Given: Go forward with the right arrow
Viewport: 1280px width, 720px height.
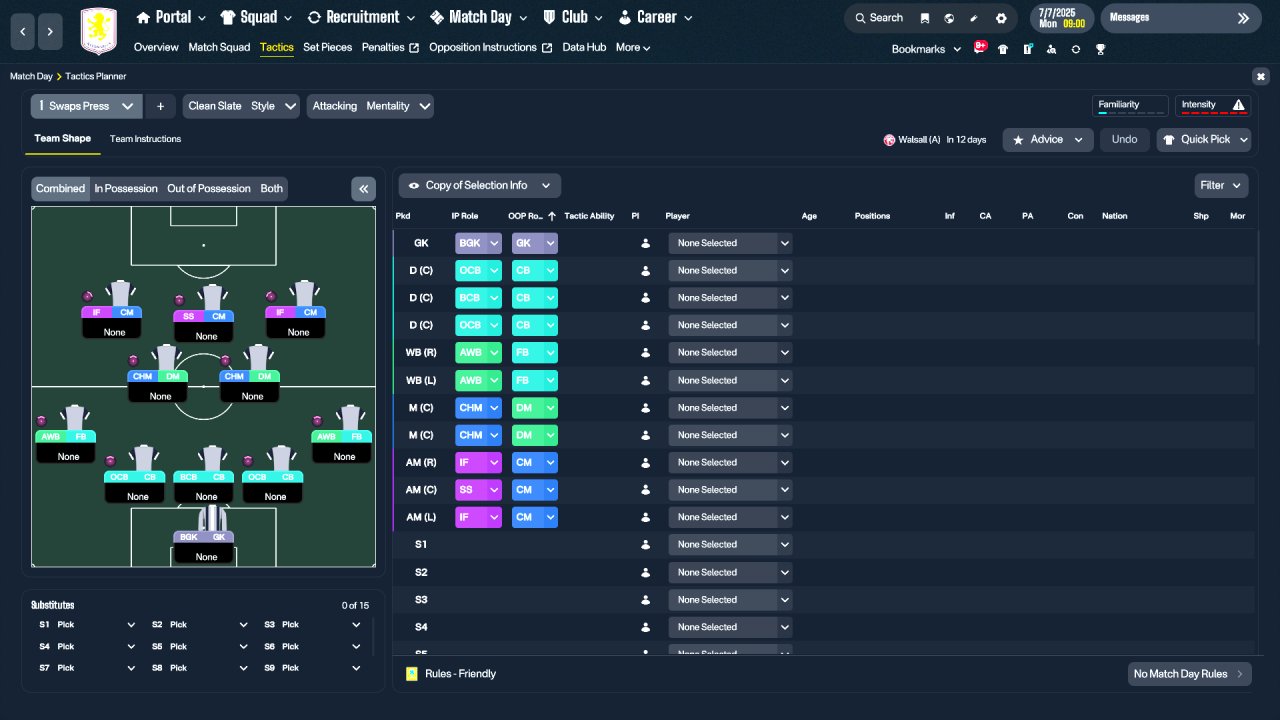Looking at the screenshot, I should coord(50,32).
